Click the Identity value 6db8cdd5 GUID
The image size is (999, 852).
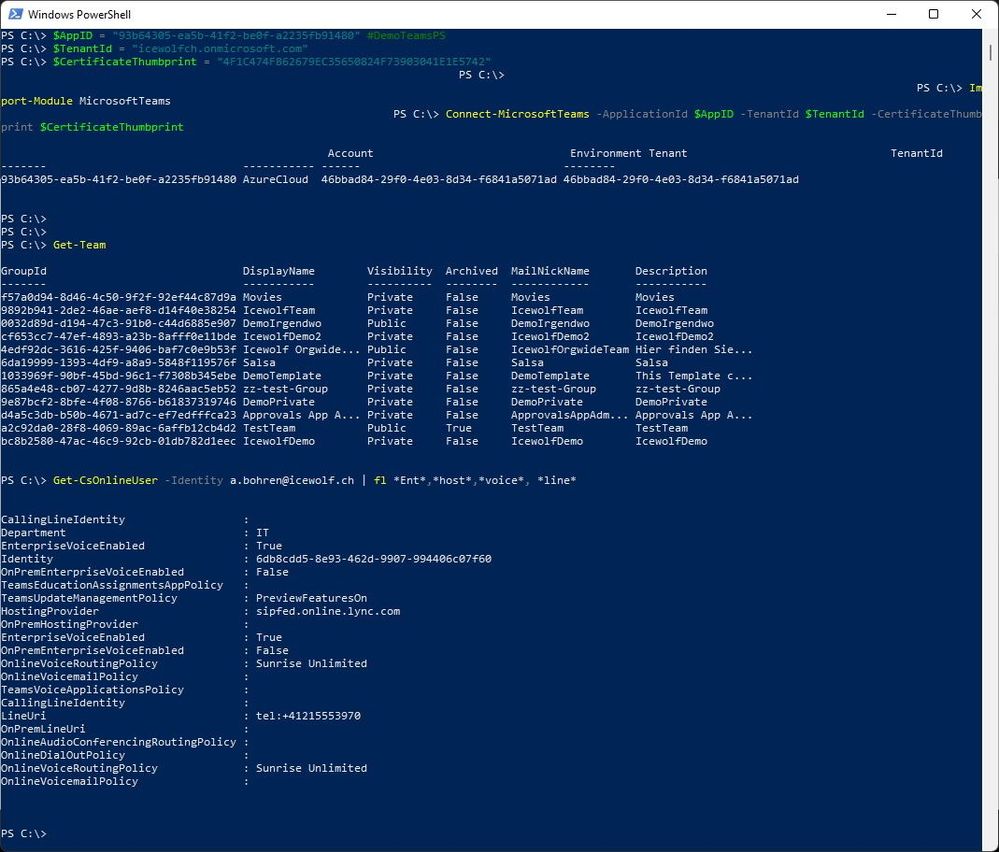(373, 559)
